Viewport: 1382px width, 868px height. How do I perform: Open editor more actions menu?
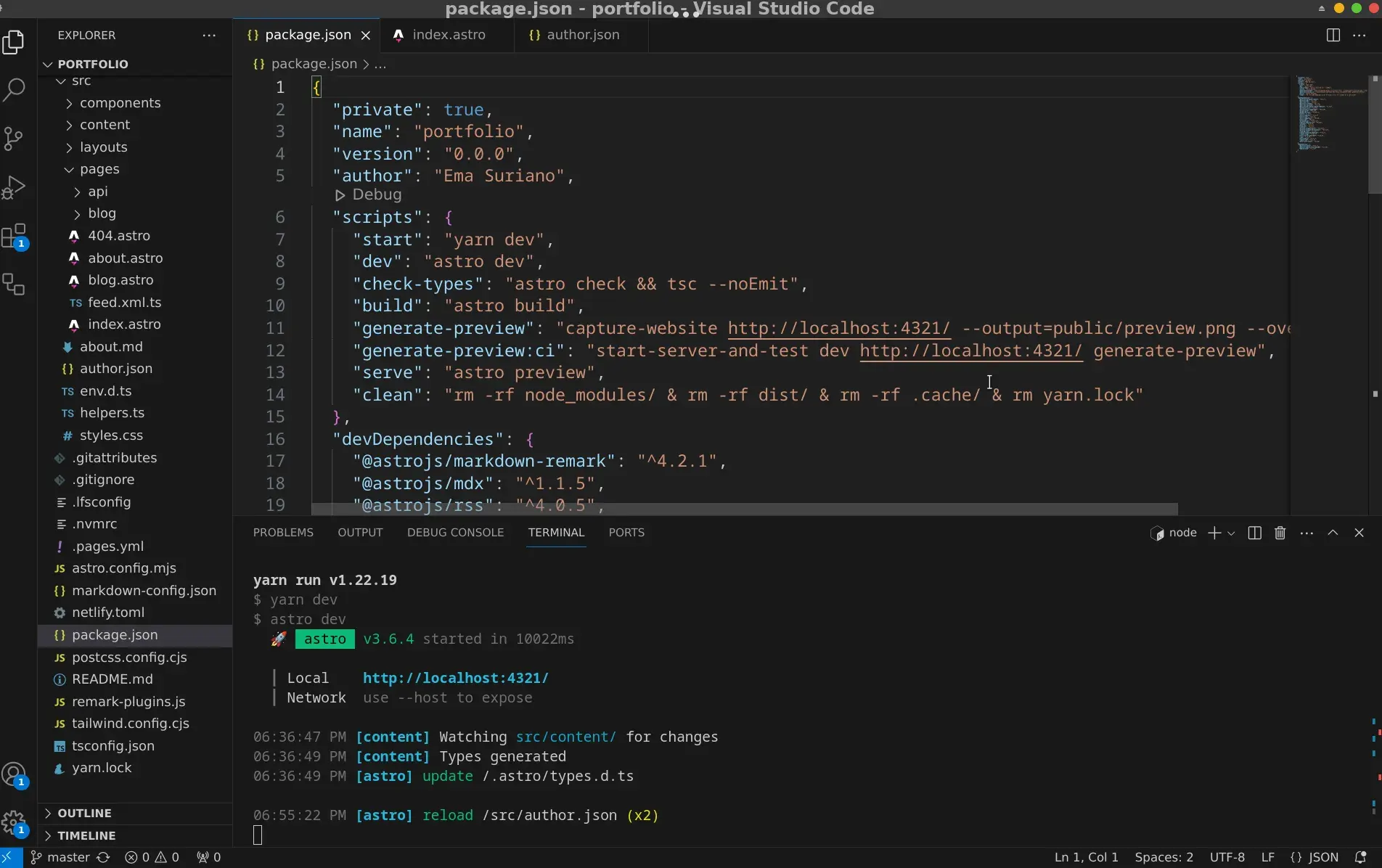pyautogui.click(x=1359, y=35)
